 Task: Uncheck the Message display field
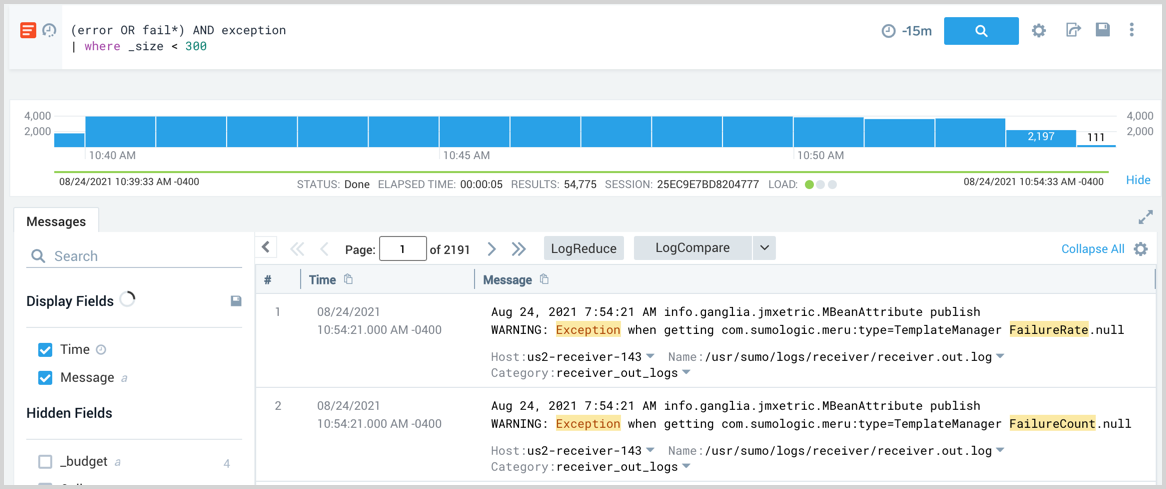(45, 378)
